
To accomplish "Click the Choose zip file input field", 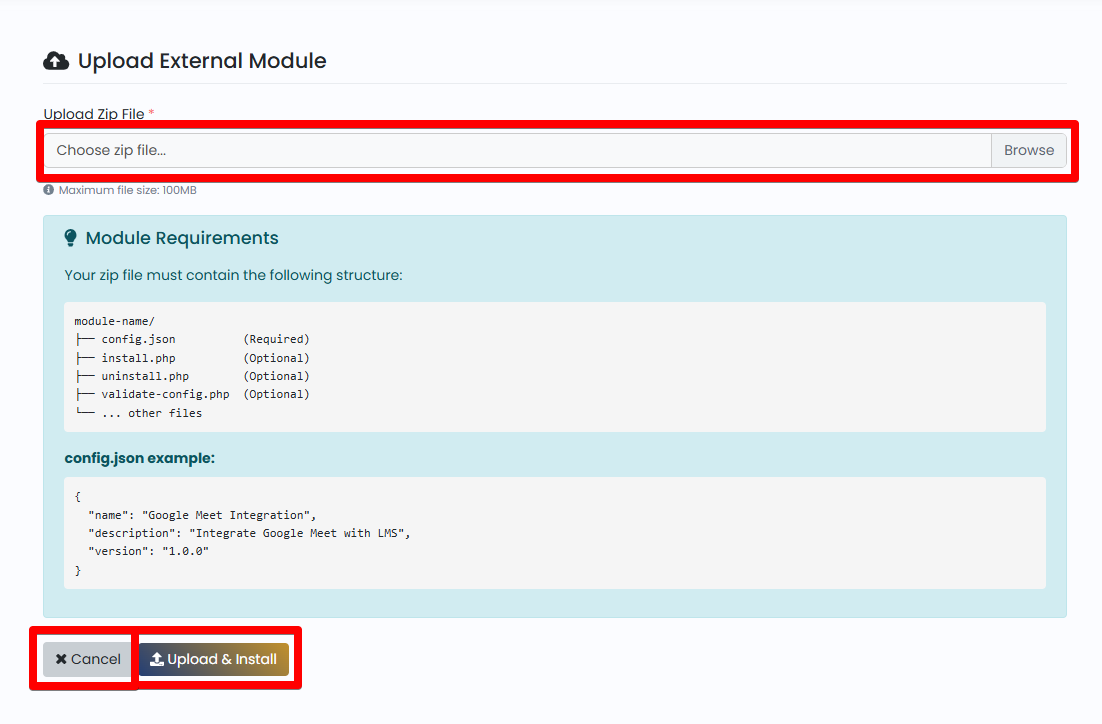I will pyautogui.click(x=518, y=150).
